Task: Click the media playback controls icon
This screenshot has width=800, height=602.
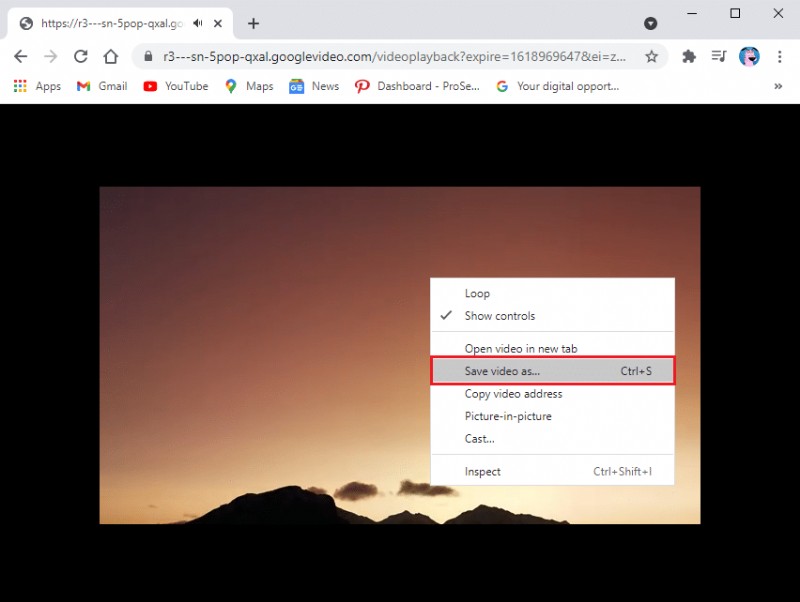Action: 718,57
